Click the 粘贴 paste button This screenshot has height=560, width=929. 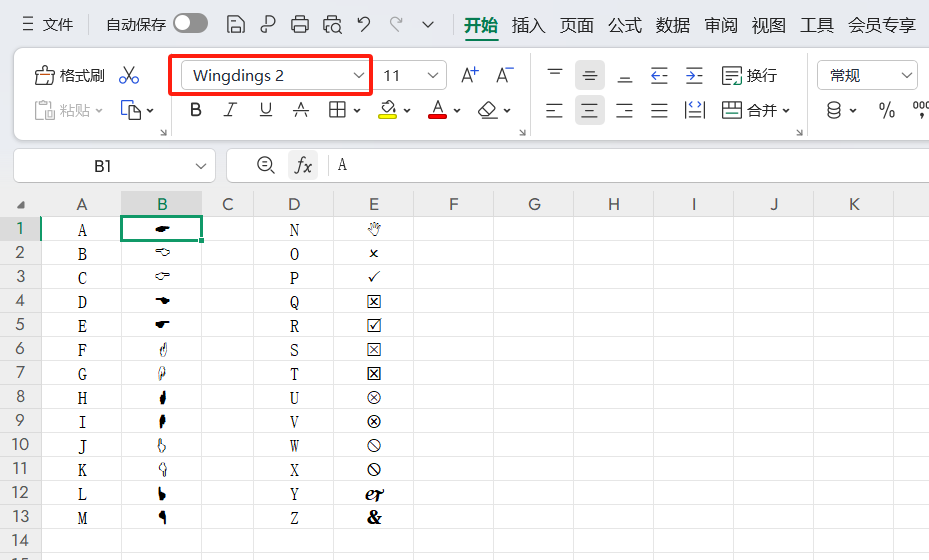[68, 110]
